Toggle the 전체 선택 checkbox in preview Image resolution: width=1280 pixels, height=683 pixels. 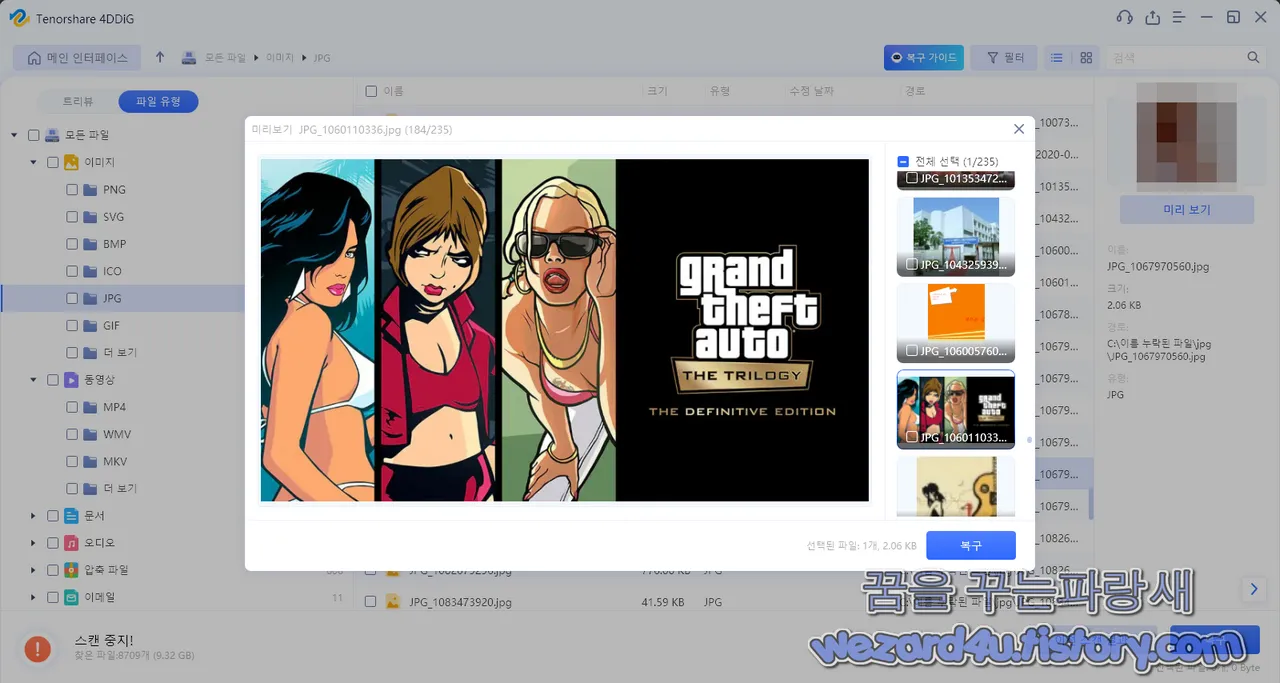(903, 161)
